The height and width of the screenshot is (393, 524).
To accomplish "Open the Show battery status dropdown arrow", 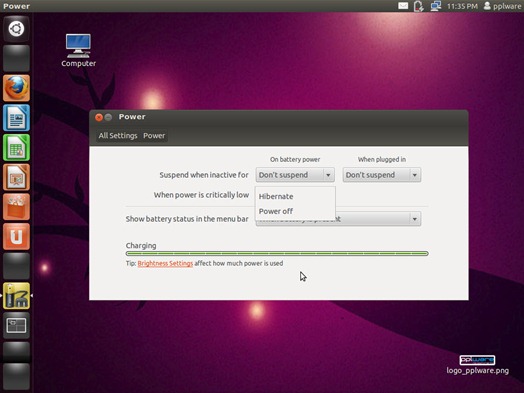I will (x=414, y=219).
